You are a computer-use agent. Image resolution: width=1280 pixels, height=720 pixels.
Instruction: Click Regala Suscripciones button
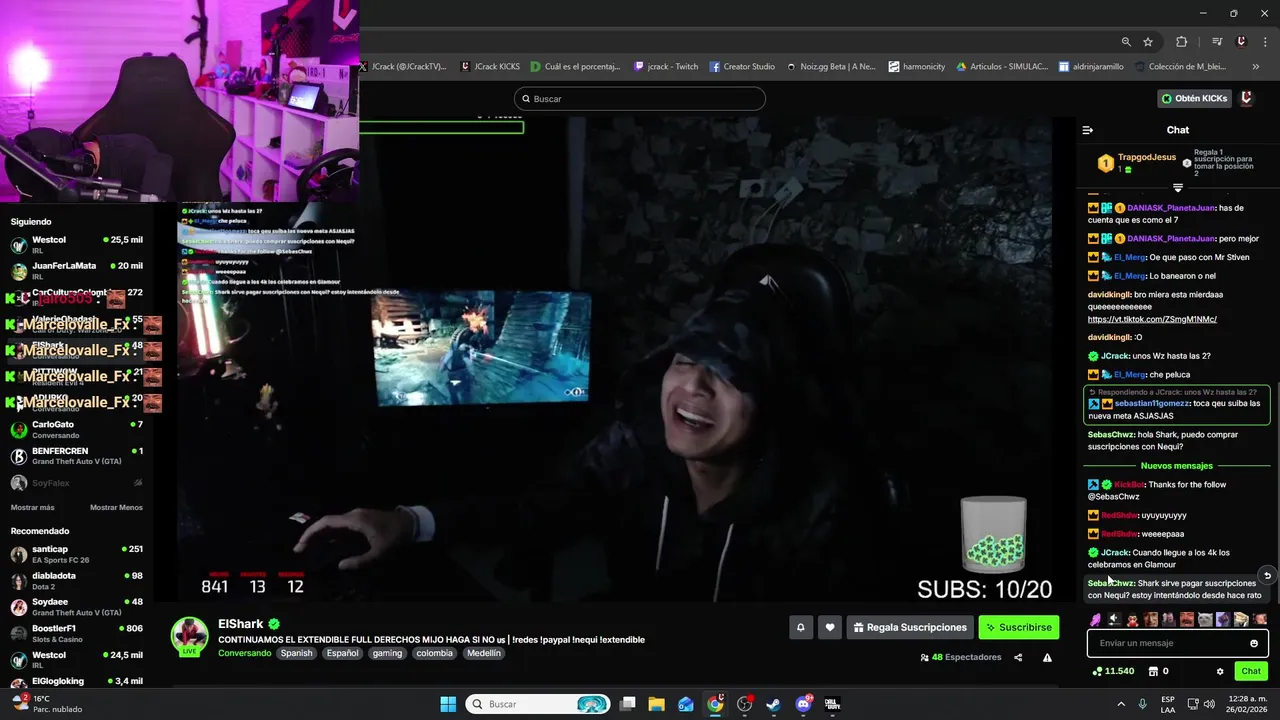910,627
